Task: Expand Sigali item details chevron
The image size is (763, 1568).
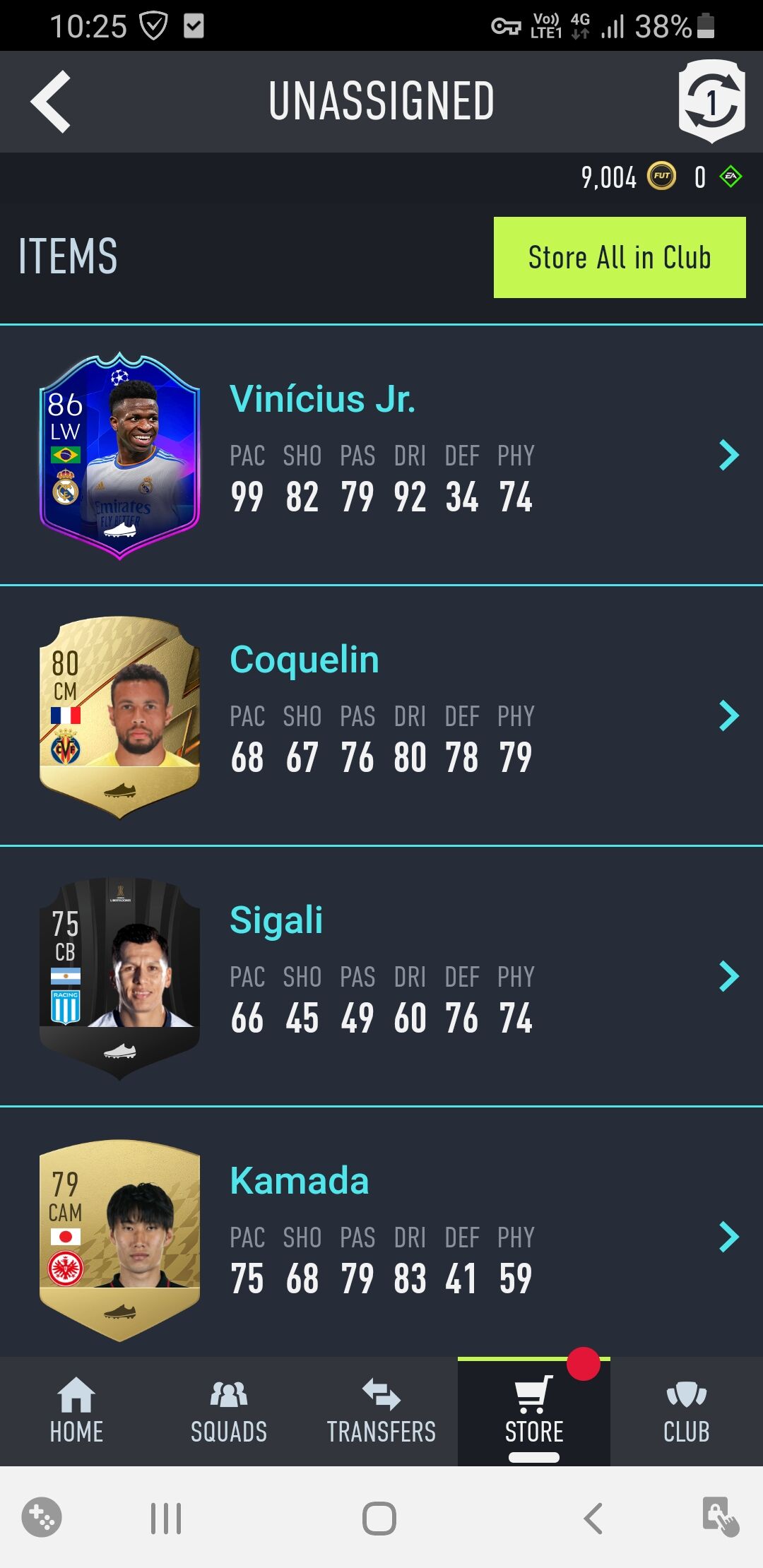Action: [729, 976]
